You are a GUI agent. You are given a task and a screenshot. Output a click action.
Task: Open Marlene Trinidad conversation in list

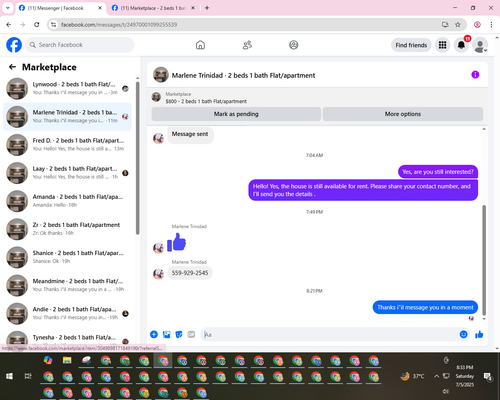click(68, 117)
